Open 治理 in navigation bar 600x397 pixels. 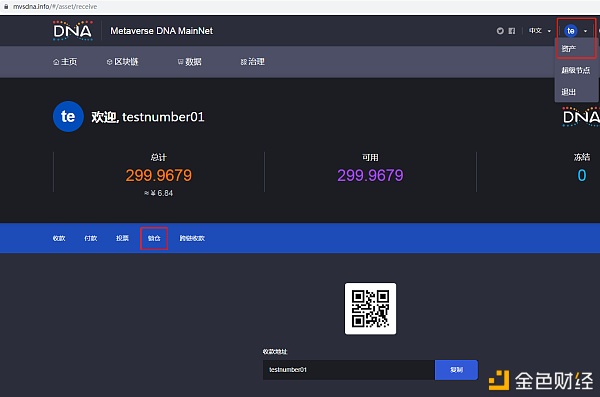253,62
